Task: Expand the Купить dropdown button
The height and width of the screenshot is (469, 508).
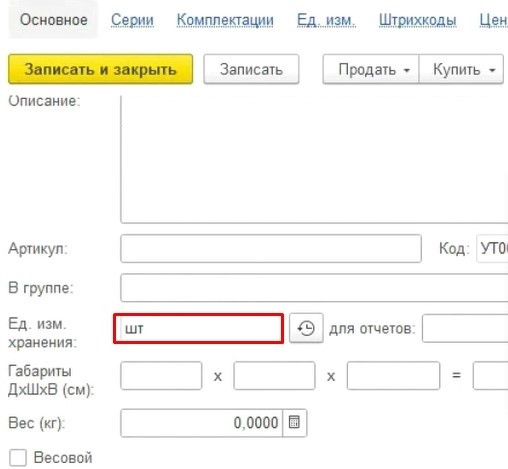Action: coord(461,69)
